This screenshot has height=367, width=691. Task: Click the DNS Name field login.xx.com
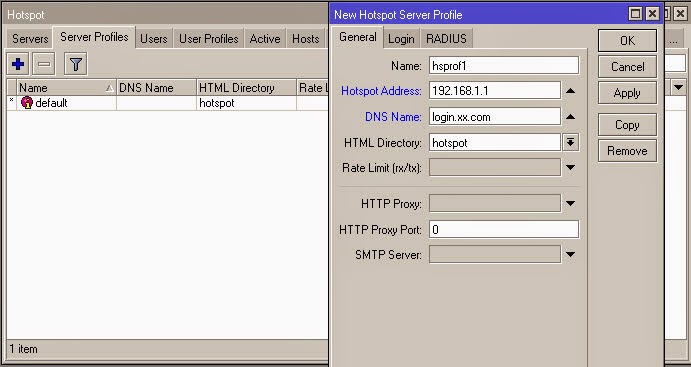click(495, 116)
